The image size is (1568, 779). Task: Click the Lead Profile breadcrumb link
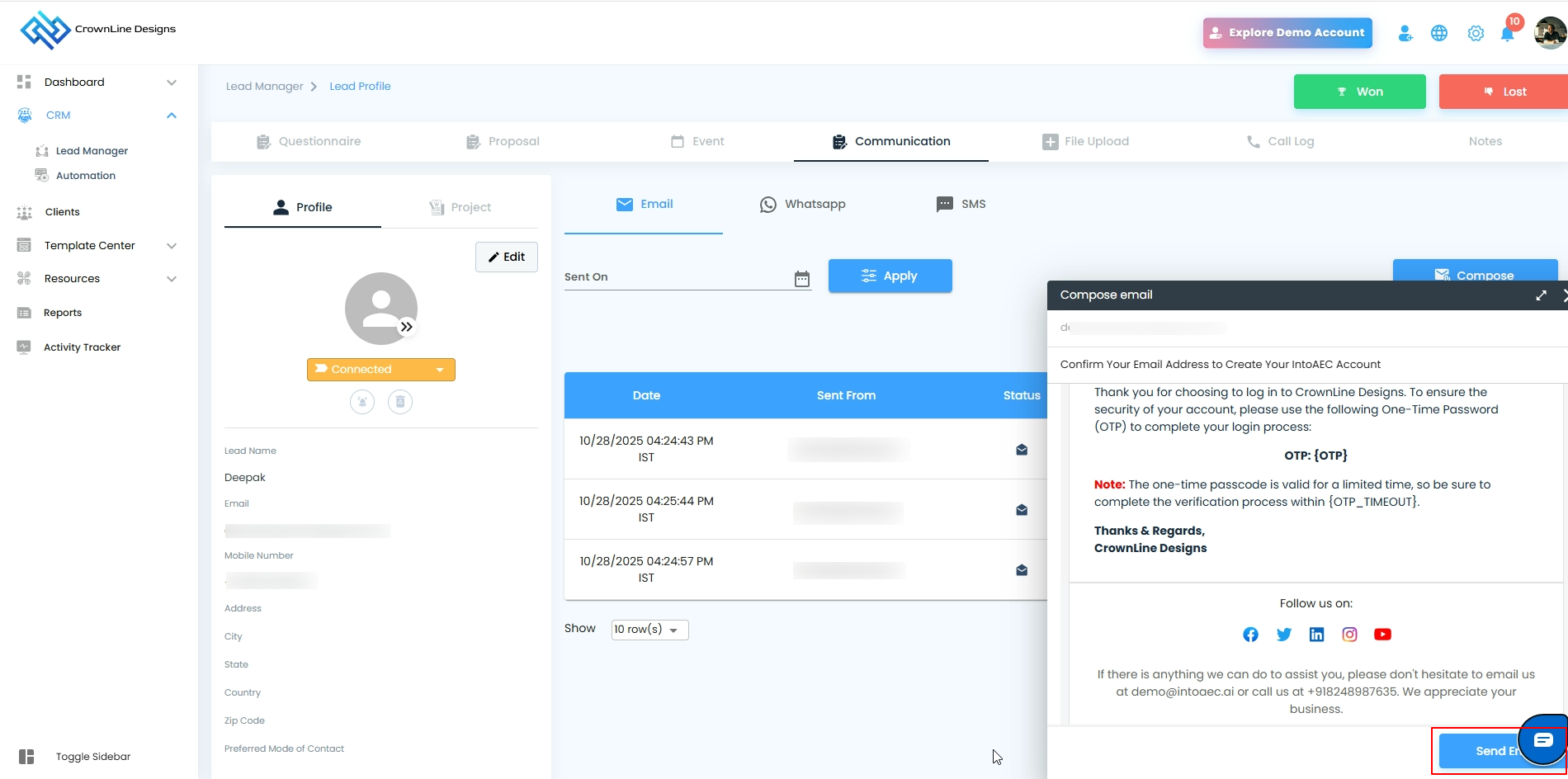pos(360,87)
